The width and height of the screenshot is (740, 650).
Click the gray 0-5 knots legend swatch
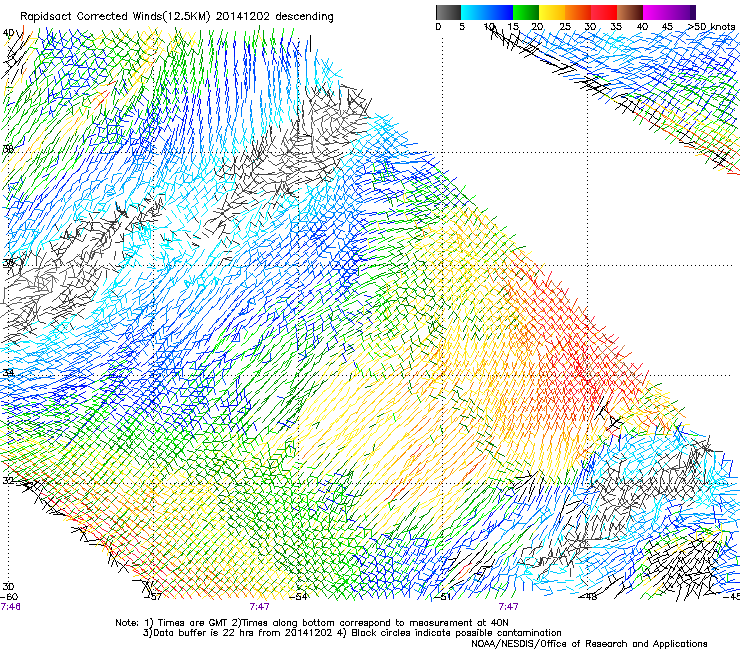[x=448, y=12]
